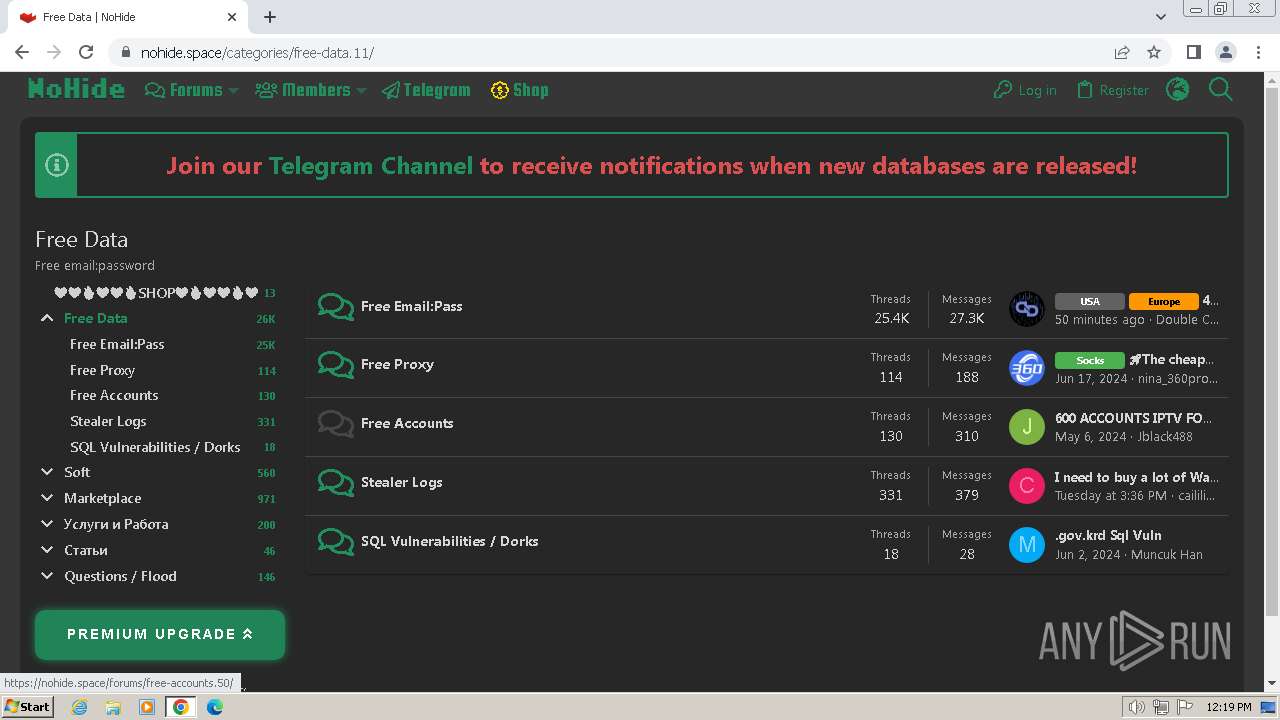Reload the page with the refresh icon
Image resolution: width=1280 pixels, height=720 pixels.
tap(86, 52)
